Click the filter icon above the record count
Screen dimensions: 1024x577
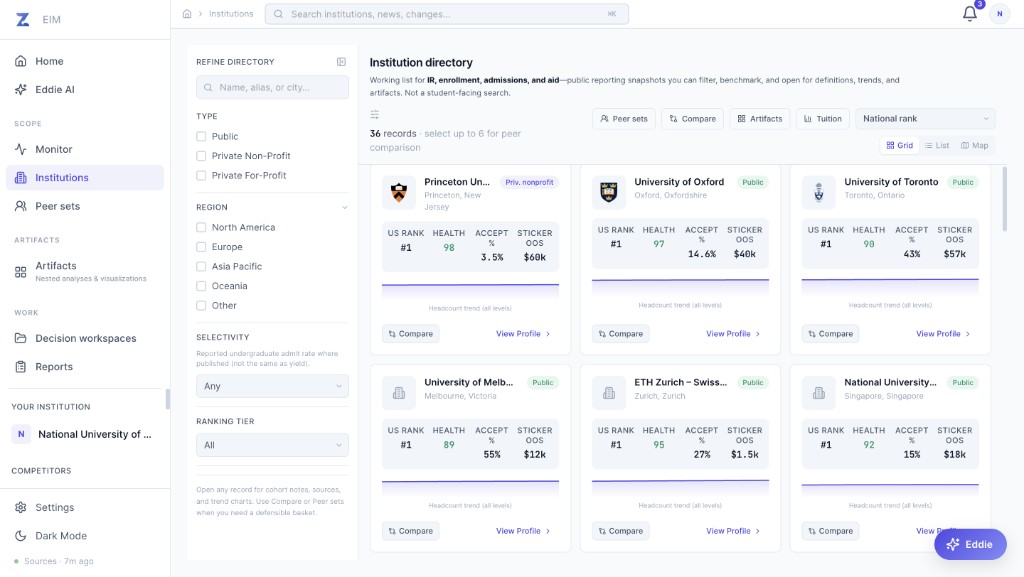[374, 116]
